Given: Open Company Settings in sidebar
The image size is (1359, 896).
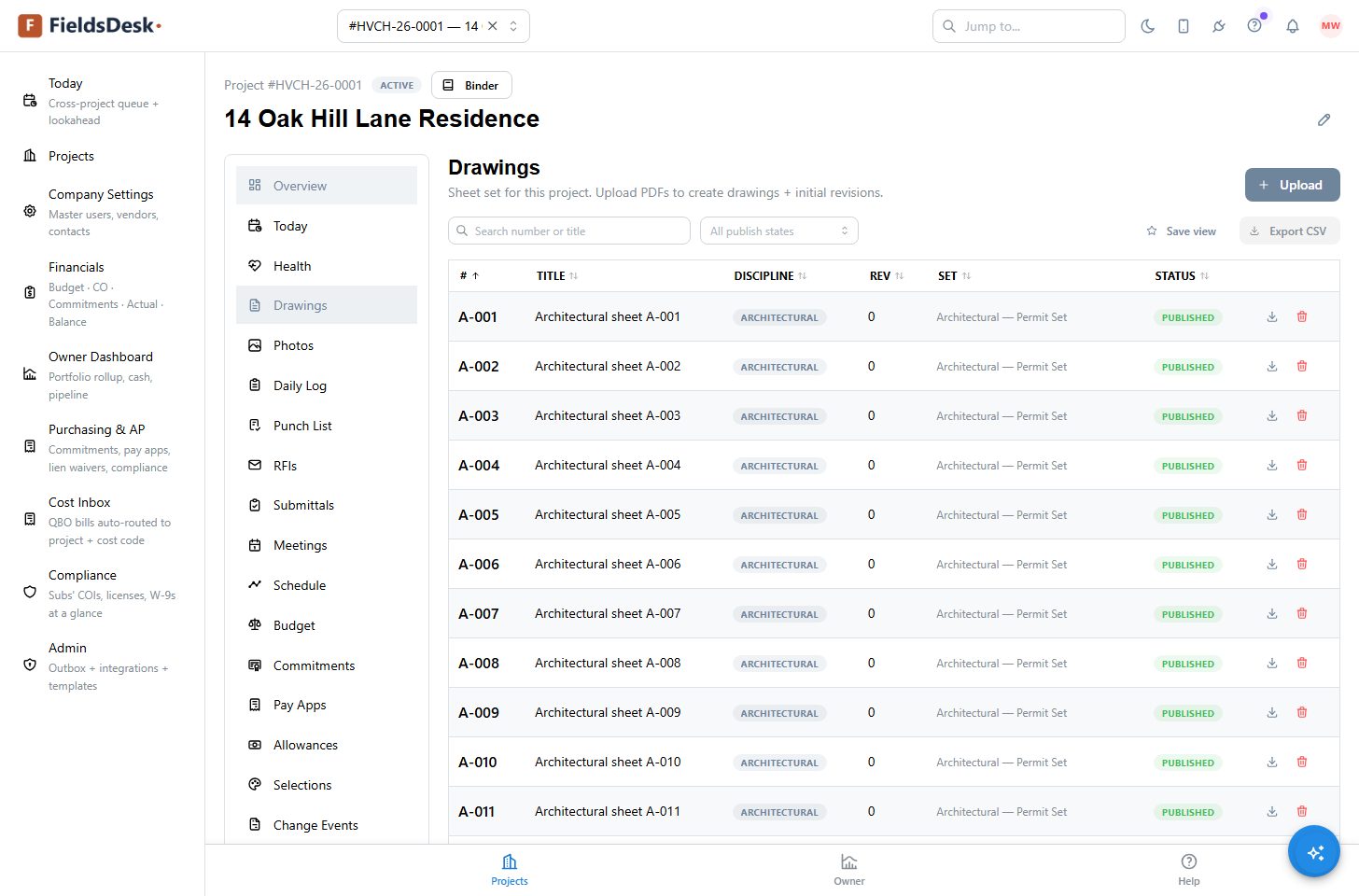Looking at the screenshot, I should [x=101, y=212].
